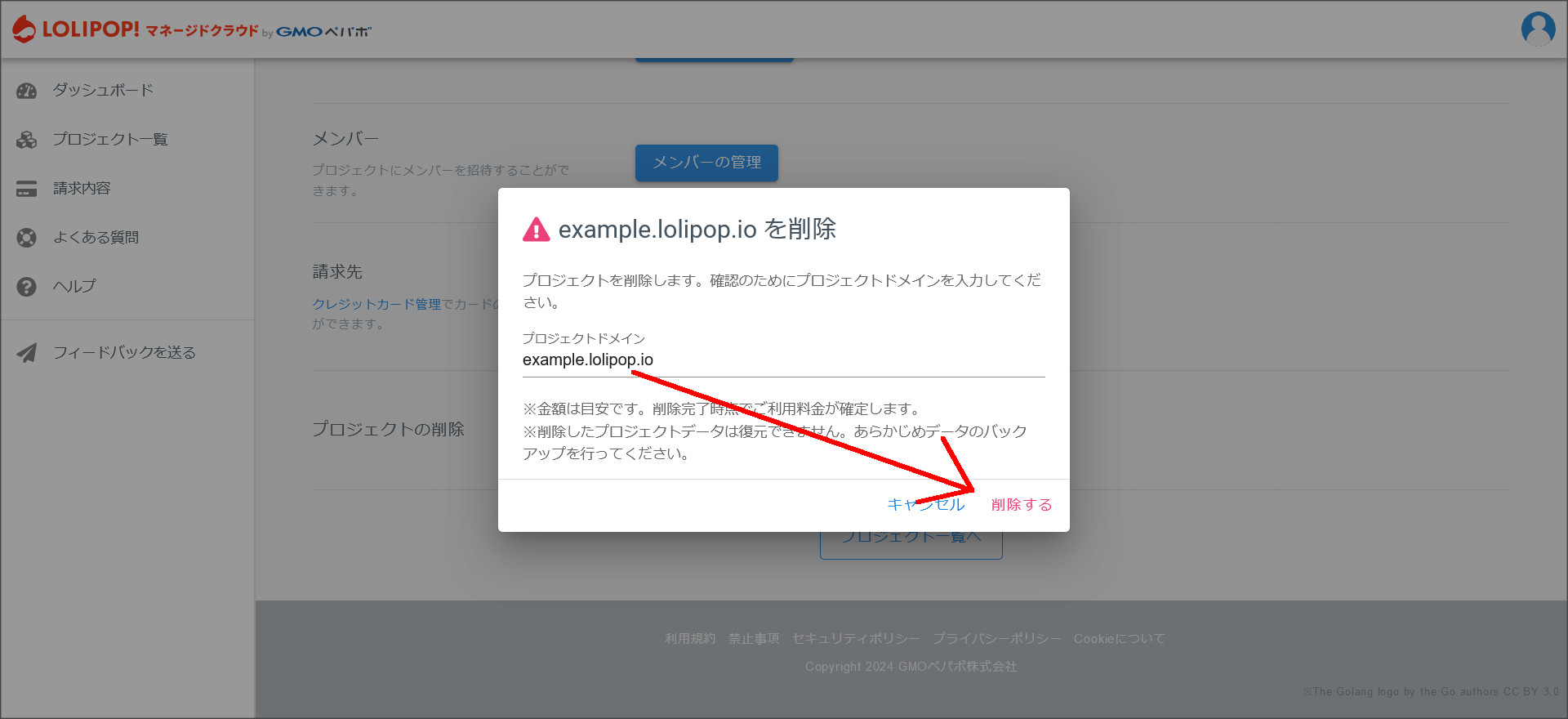Viewport: 1568px width, 719px height.
Task: Click the Golang logo attribution note
Action: click(x=1431, y=691)
